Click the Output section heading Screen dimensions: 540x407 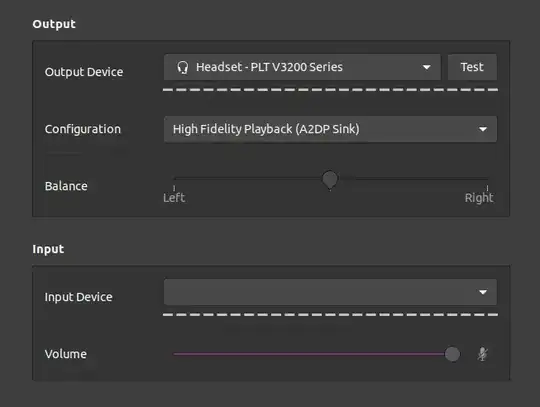coord(54,24)
